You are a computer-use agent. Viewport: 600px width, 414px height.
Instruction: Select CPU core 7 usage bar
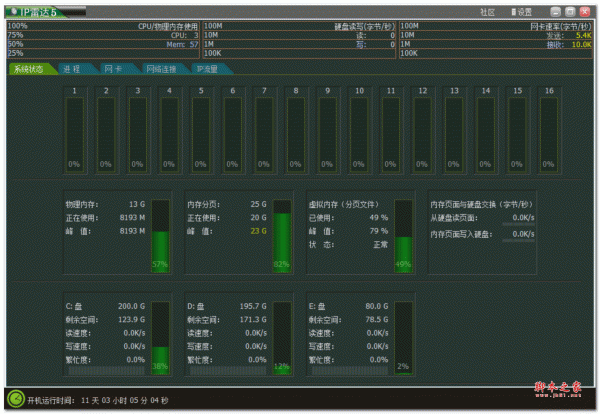coord(264,134)
